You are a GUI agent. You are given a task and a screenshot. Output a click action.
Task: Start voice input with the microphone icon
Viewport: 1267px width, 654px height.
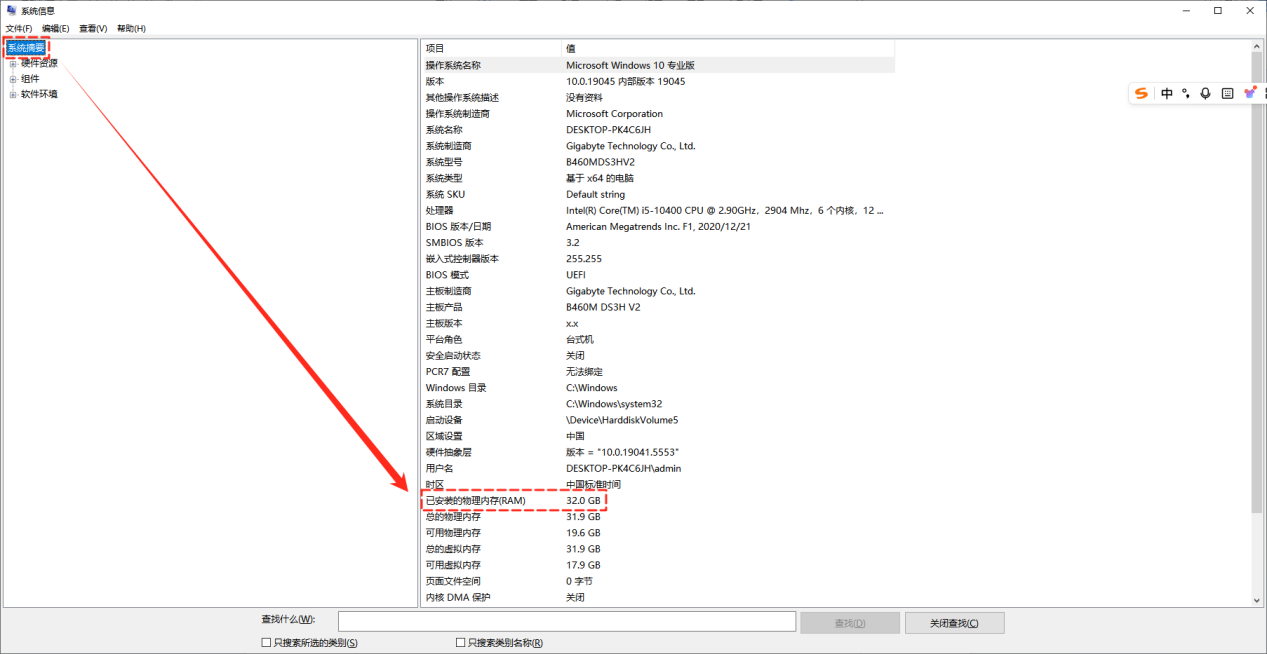[1205, 93]
